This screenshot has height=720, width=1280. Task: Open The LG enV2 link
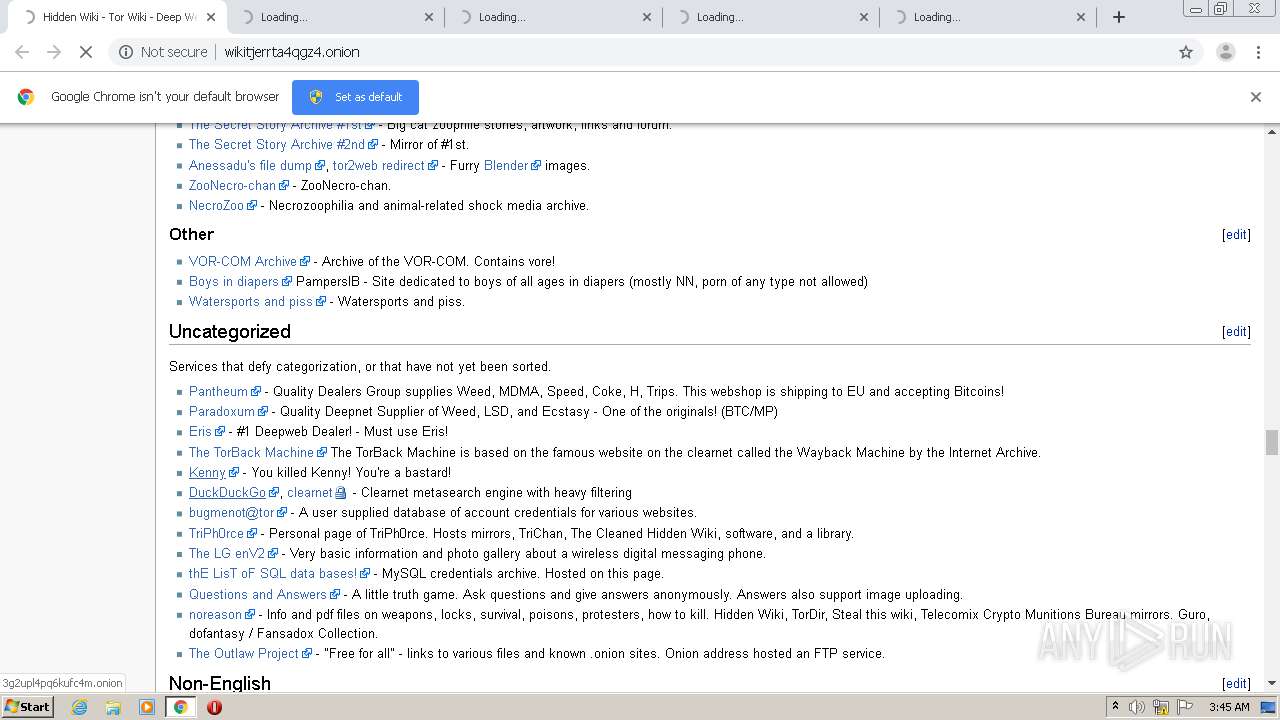227,554
